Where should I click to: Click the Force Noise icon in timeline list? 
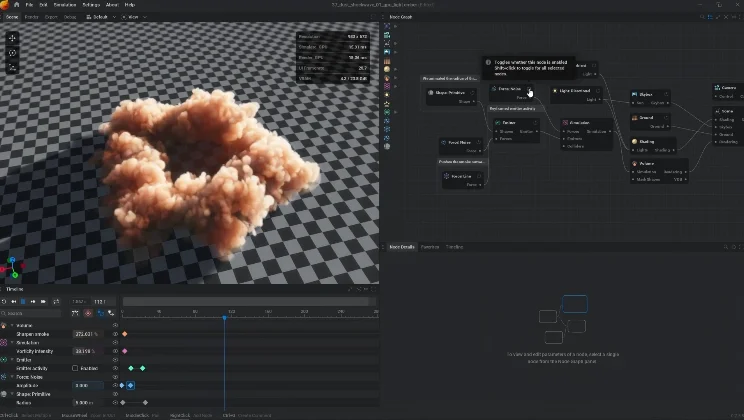[4, 377]
